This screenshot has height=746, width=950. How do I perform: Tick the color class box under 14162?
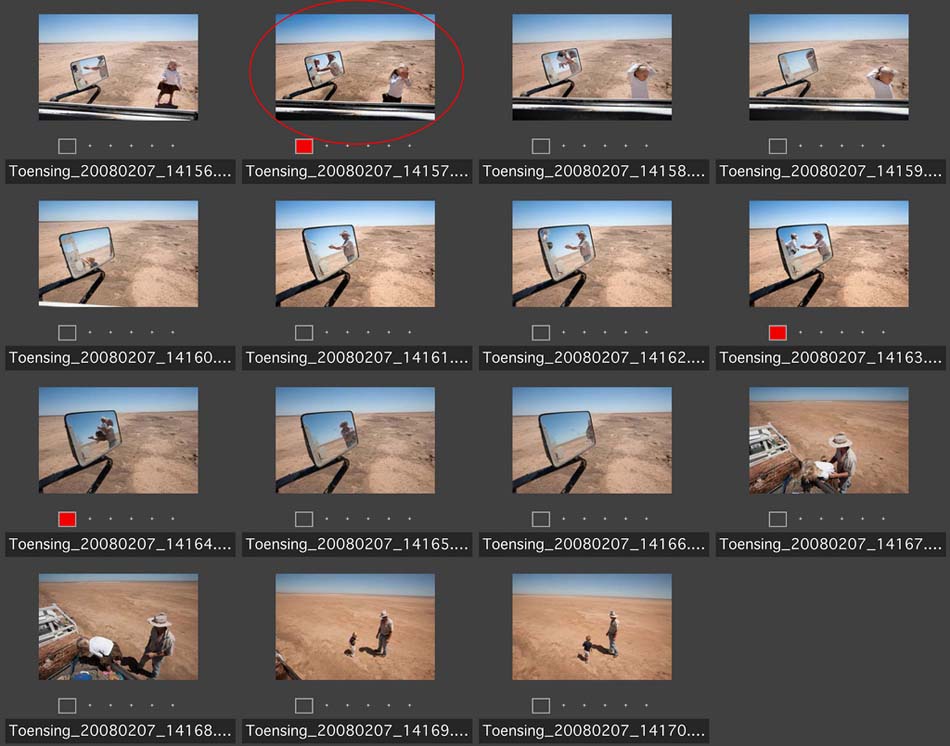point(541,333)
